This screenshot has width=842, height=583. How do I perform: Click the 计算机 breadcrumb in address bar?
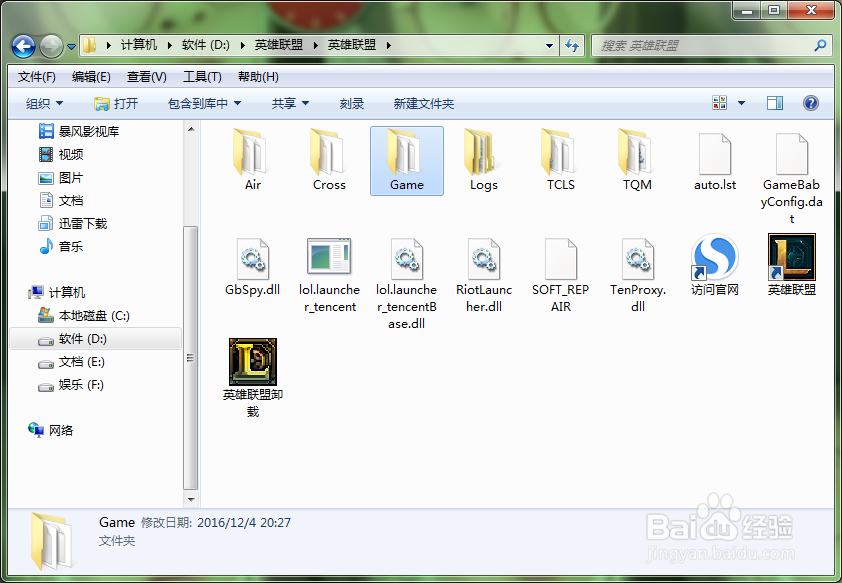[139, 45]
